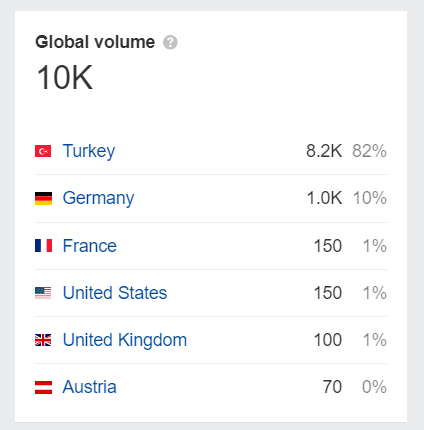Open the Germany country link
The width and height of the screenshot is (424, 430).
[x=99, y=199]
